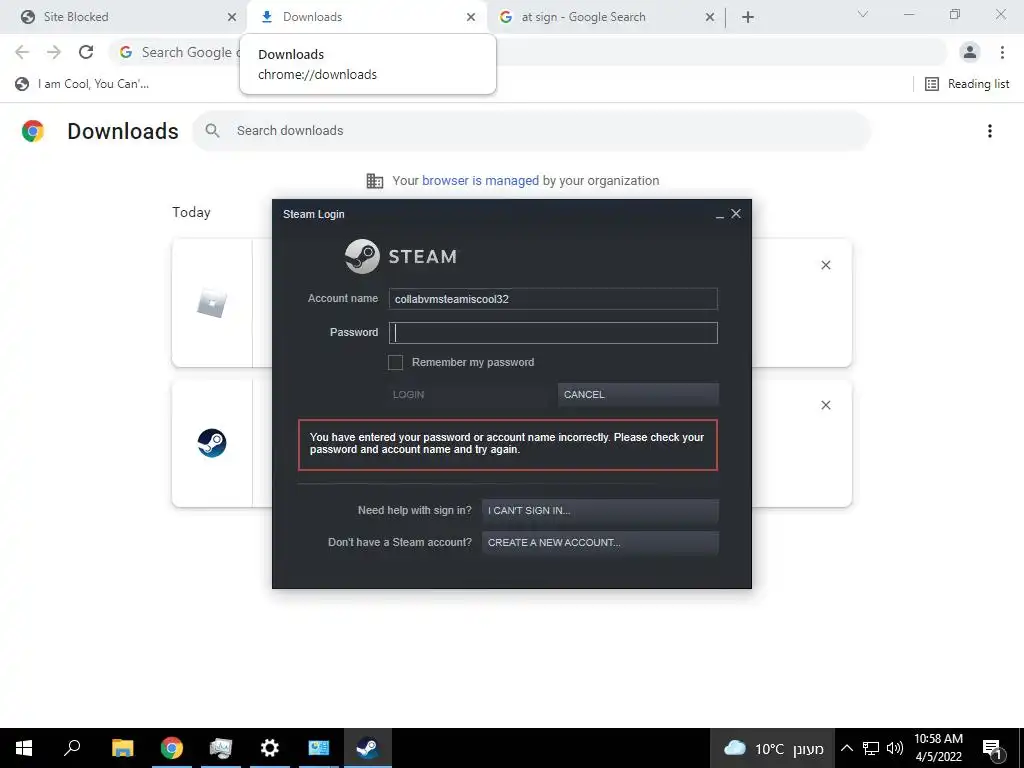Open the tab search chevron
The width and height of the screenshot is (1024, 768).
(863, 14)
